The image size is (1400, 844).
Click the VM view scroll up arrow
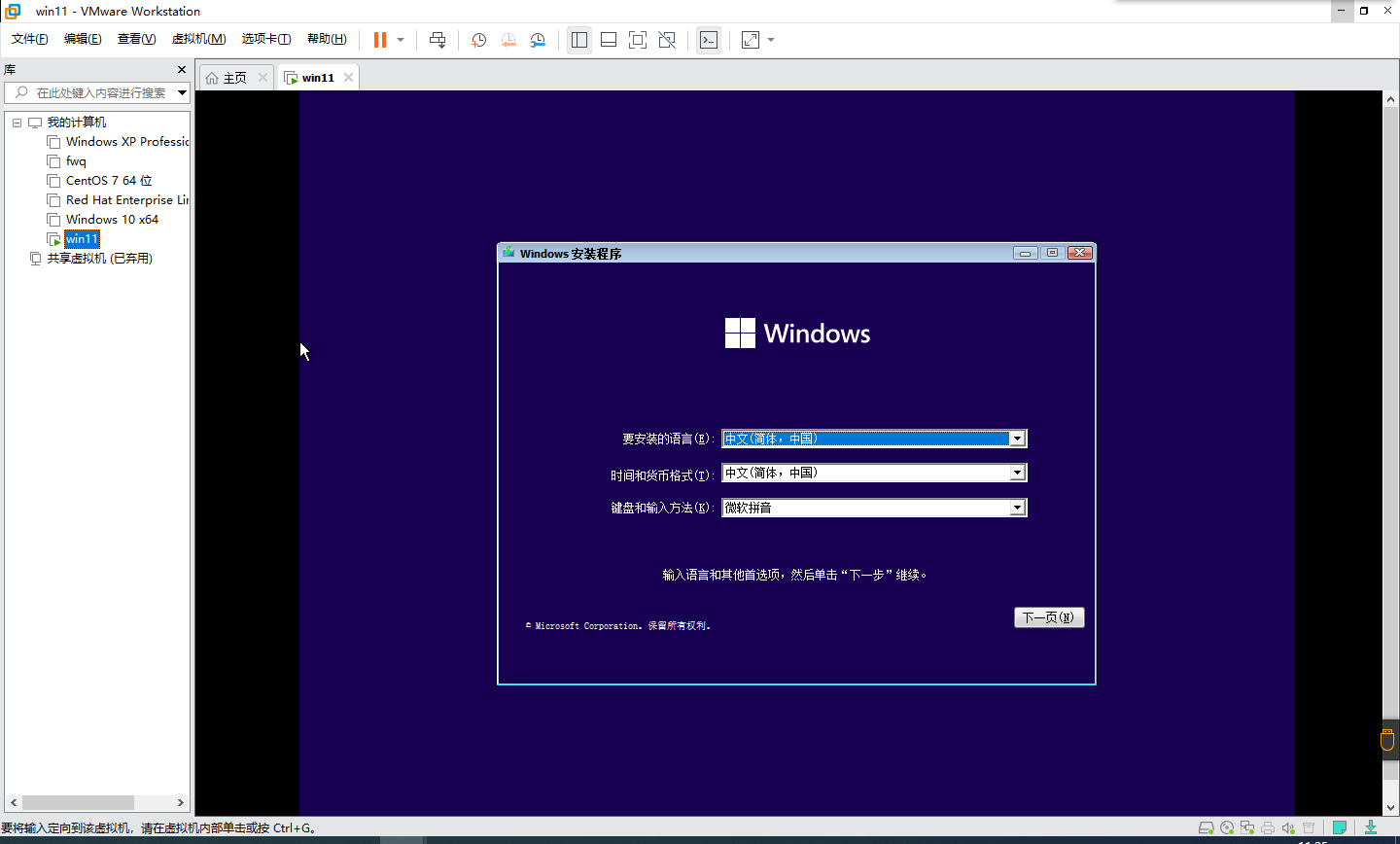click(1390, 98)
